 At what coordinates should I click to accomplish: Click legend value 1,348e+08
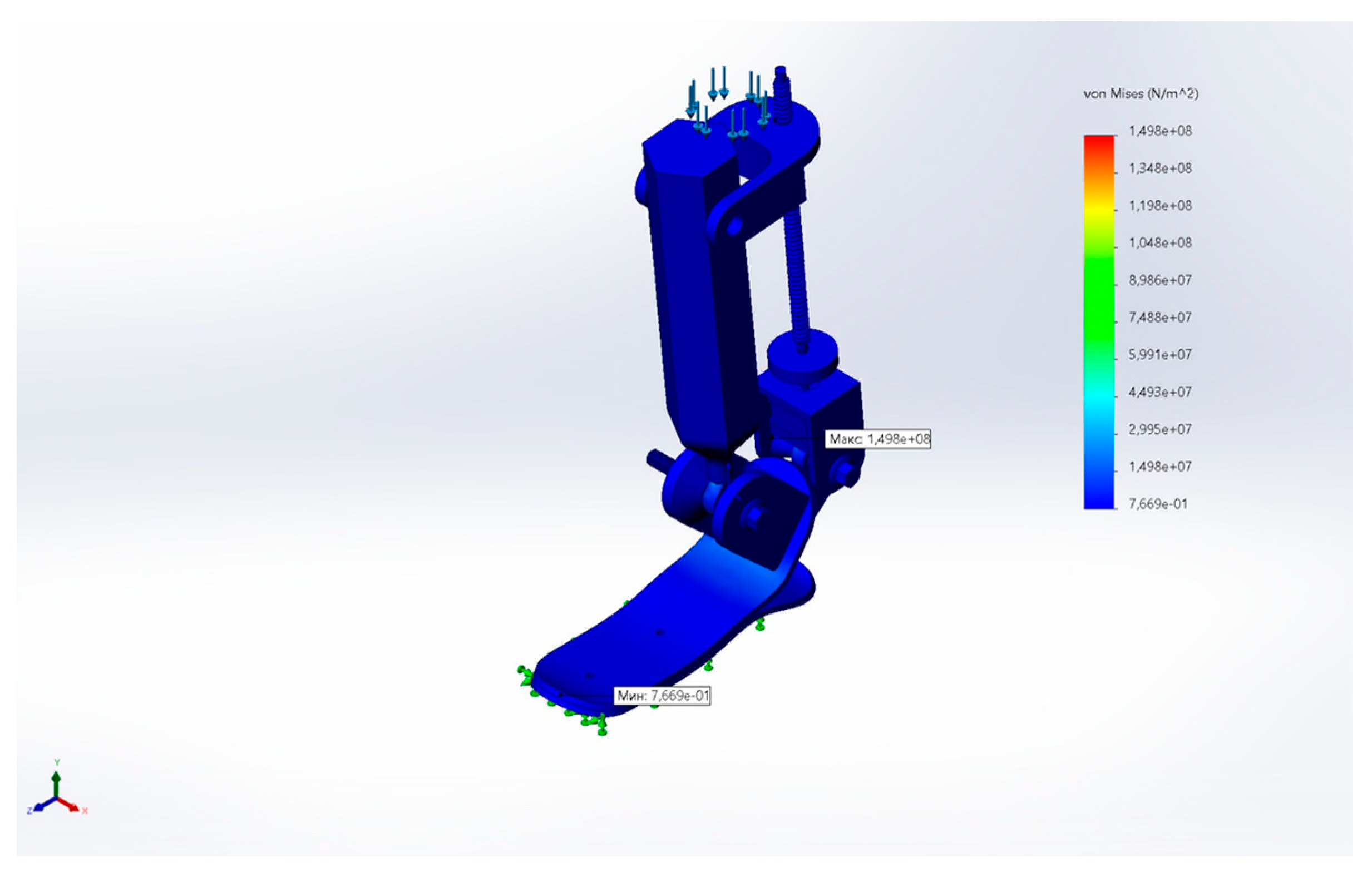[x=1160, y=168]
